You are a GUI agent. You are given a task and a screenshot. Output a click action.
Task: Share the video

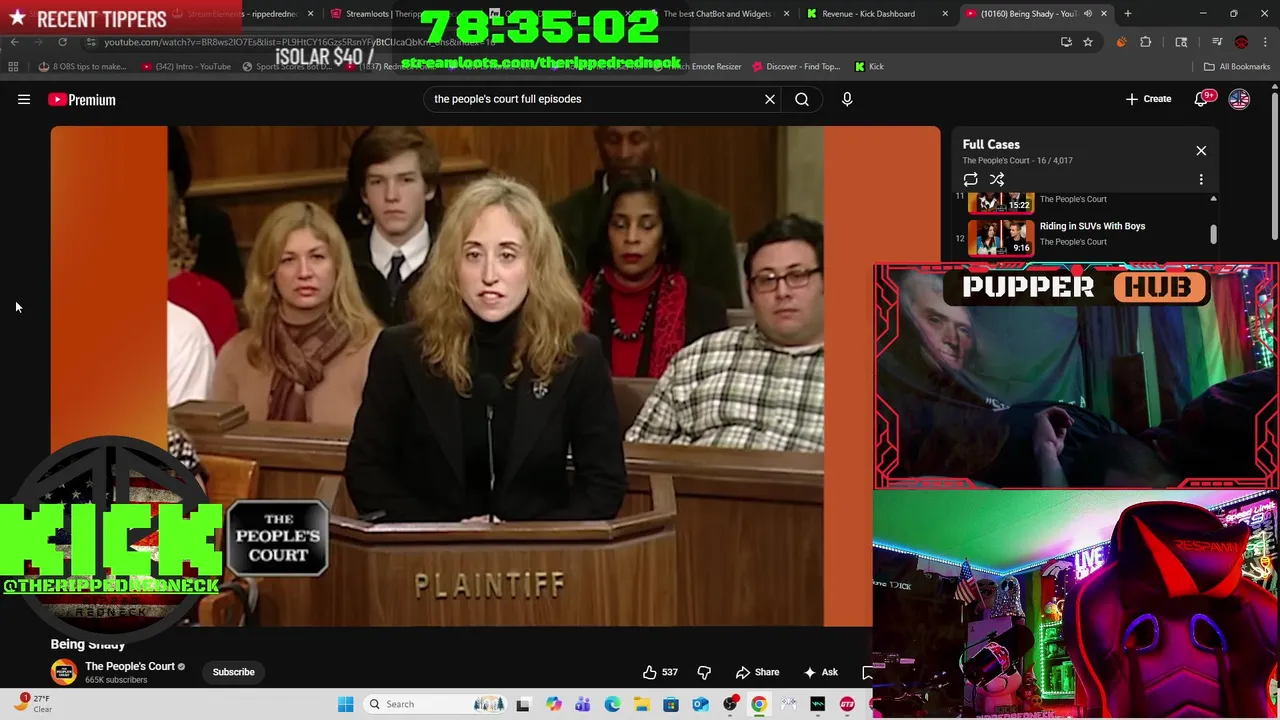point(757,672)
